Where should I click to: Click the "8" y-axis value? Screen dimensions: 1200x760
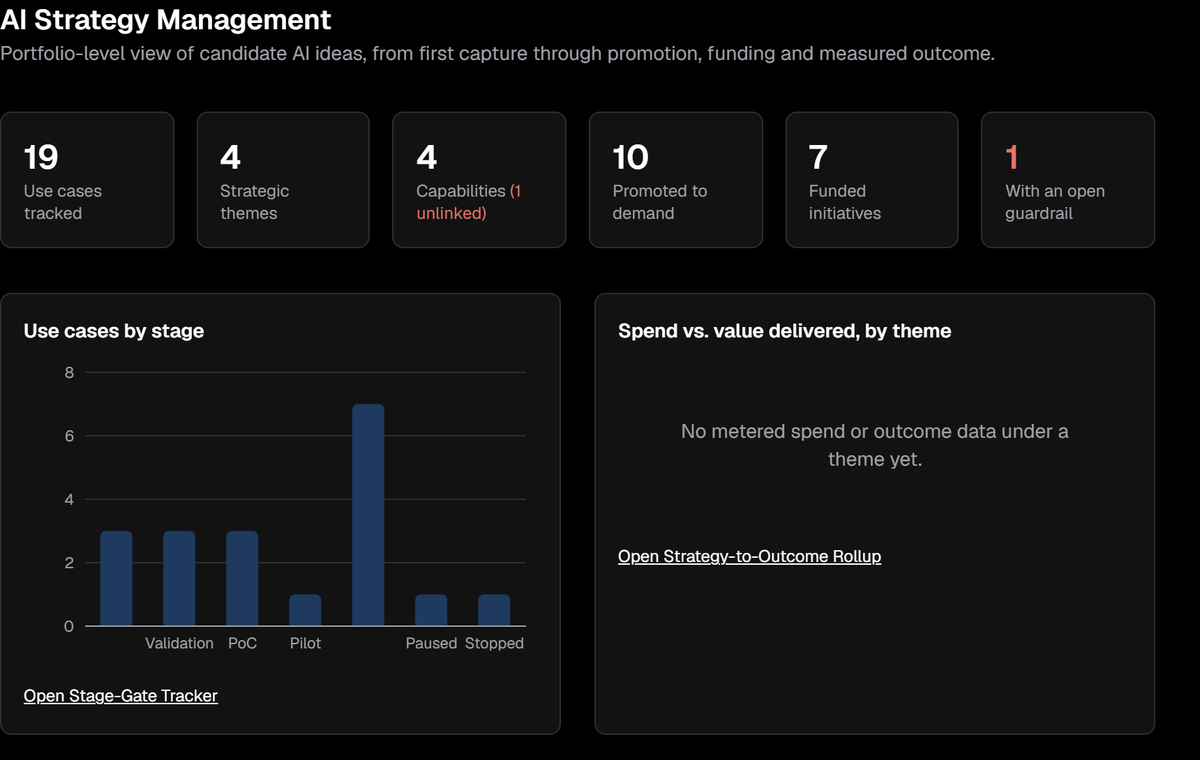pos(69,373)
